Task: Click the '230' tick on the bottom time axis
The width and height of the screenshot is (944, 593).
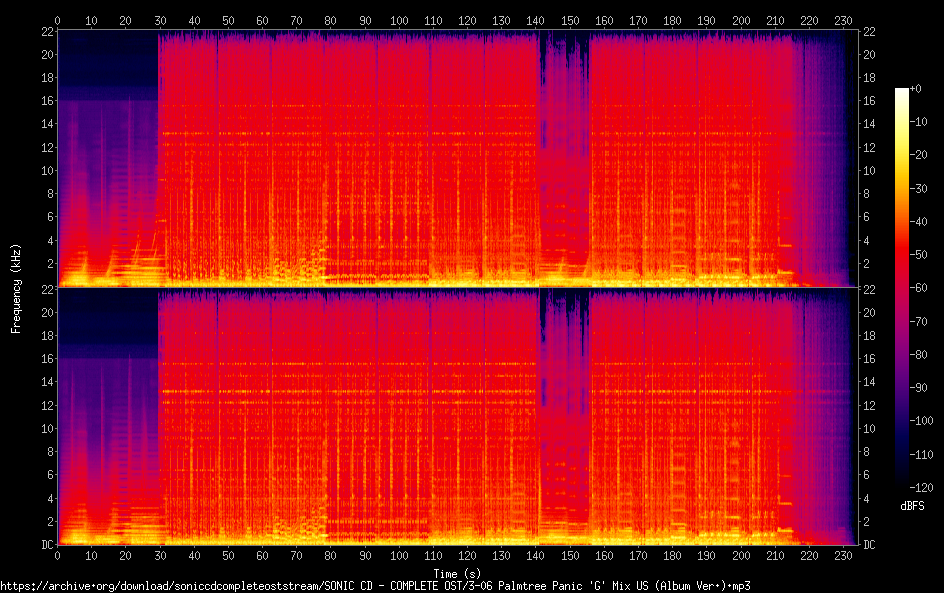Action: [x=843, y=556]
